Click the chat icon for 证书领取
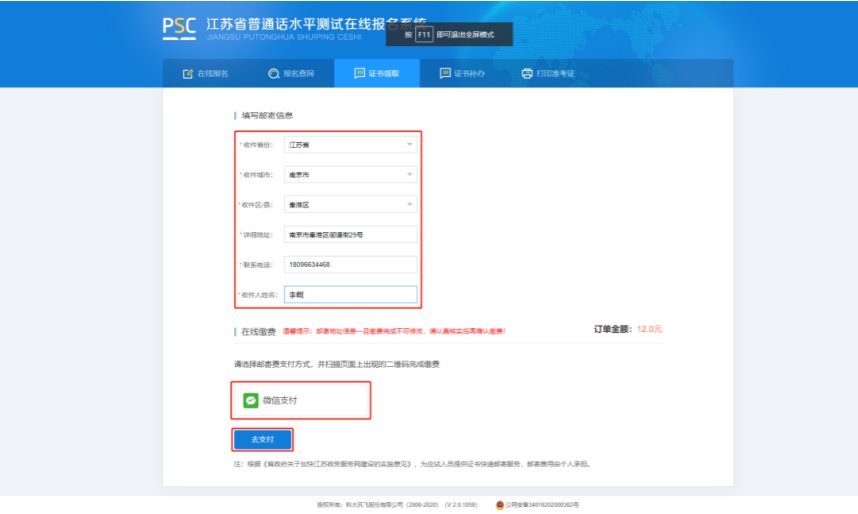 tap(360, 73)
